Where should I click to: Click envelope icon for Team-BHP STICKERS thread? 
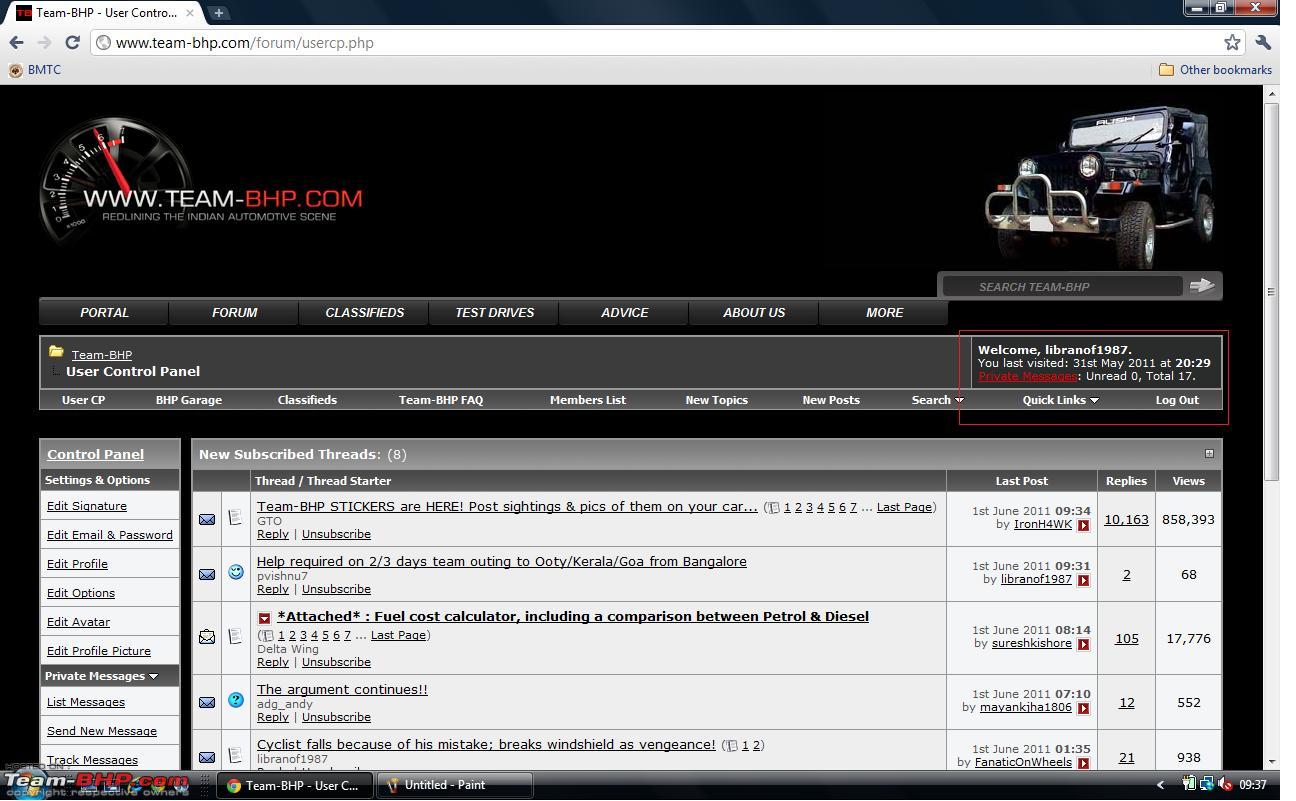point(207,519)
